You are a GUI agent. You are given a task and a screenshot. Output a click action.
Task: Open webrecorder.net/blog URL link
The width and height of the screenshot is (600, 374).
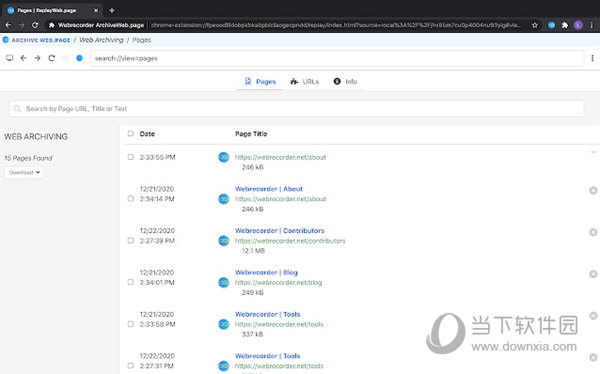point(278,283)
